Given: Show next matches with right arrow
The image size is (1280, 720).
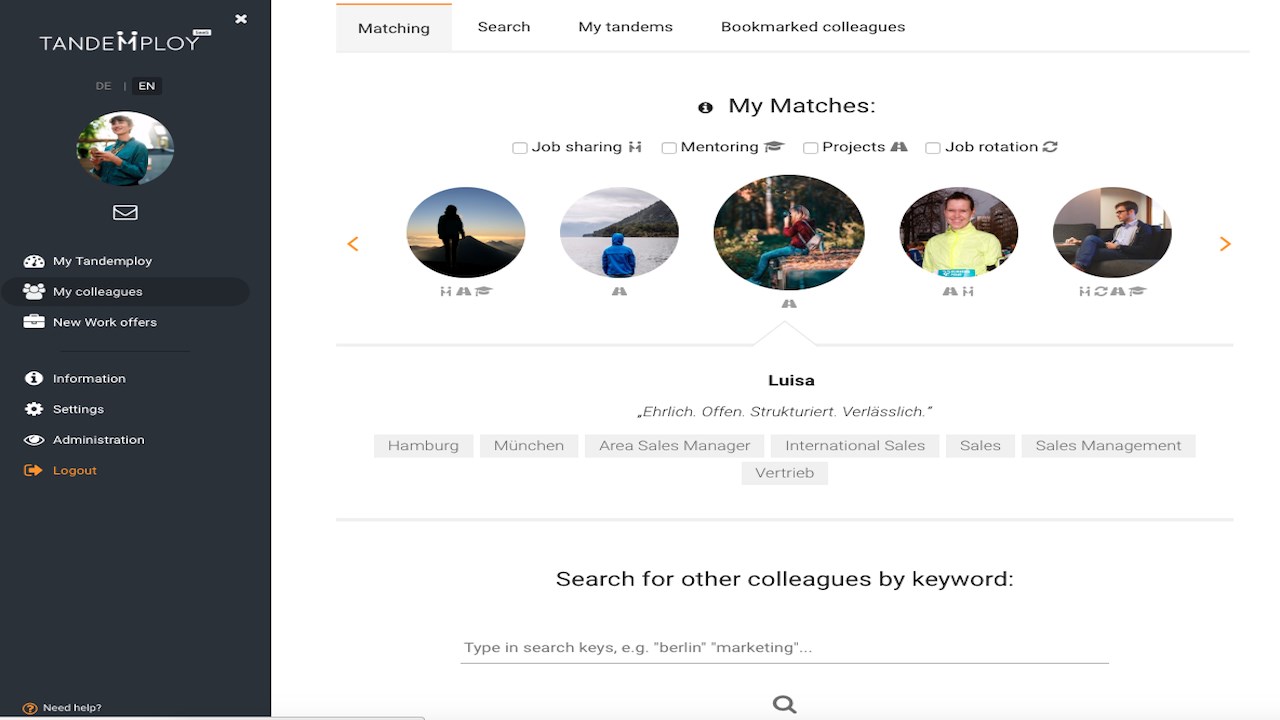Looking at the screenshot, I should tap(1225, 244).
